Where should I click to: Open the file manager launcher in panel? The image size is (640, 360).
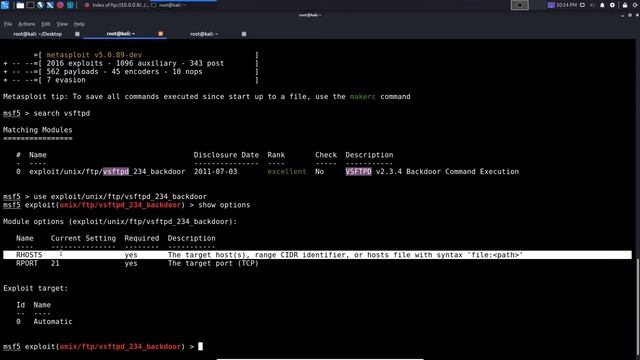tap(20, 5)
